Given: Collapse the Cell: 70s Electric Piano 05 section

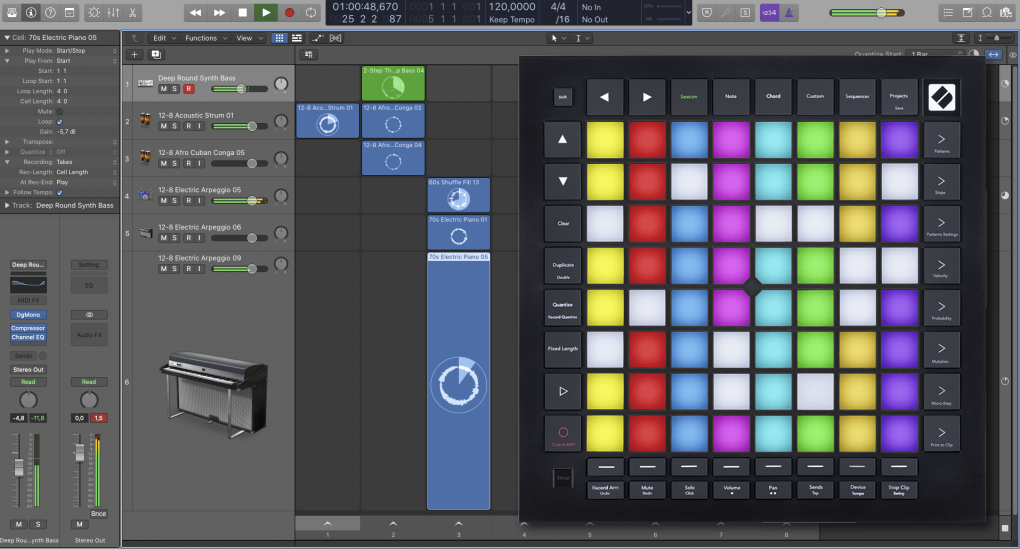Looking at the screenshot, I should click(x=6, y=38).
